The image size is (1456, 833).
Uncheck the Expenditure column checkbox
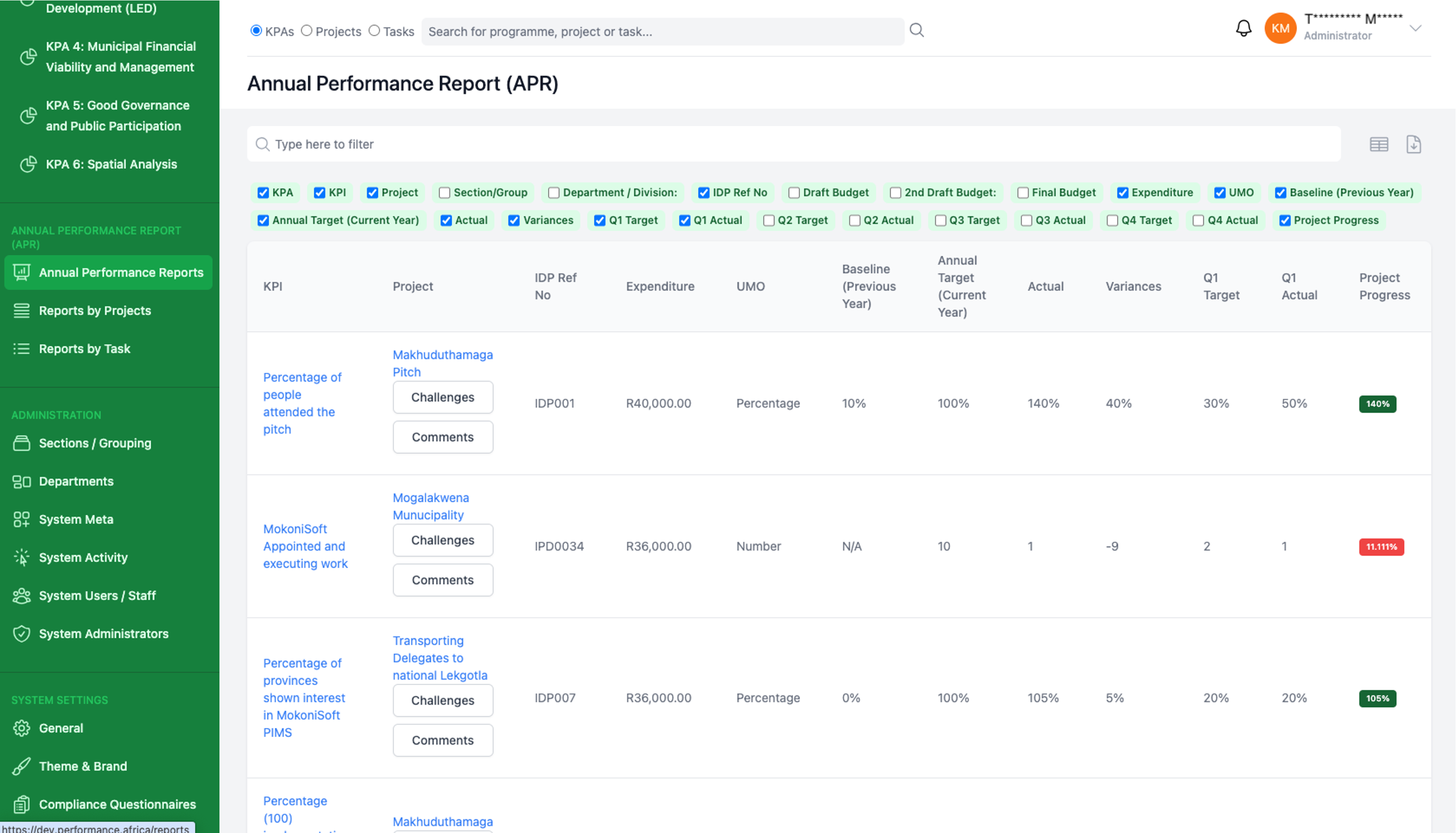pos(1123,193)
